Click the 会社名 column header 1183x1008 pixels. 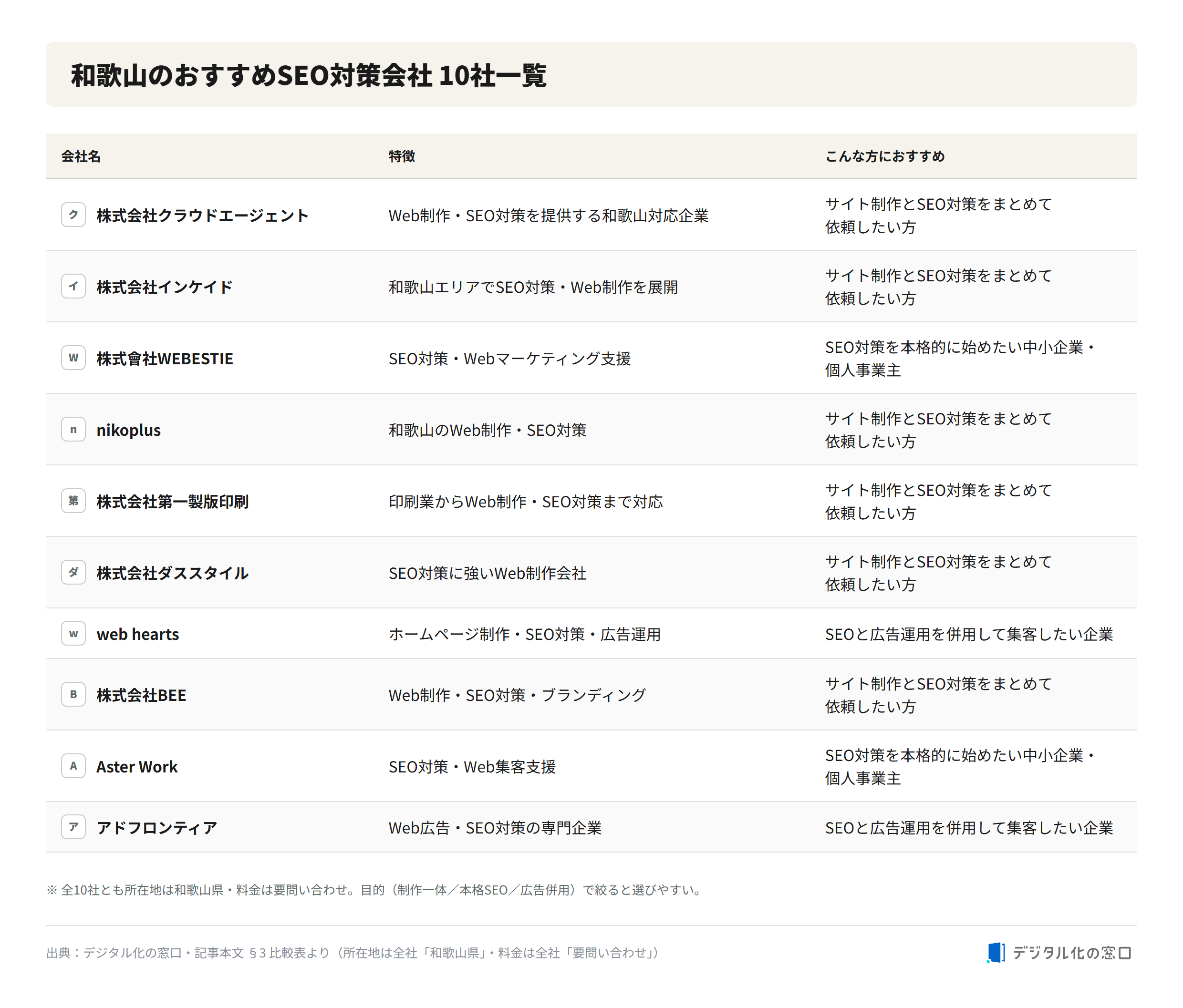[x=81, y=156]
